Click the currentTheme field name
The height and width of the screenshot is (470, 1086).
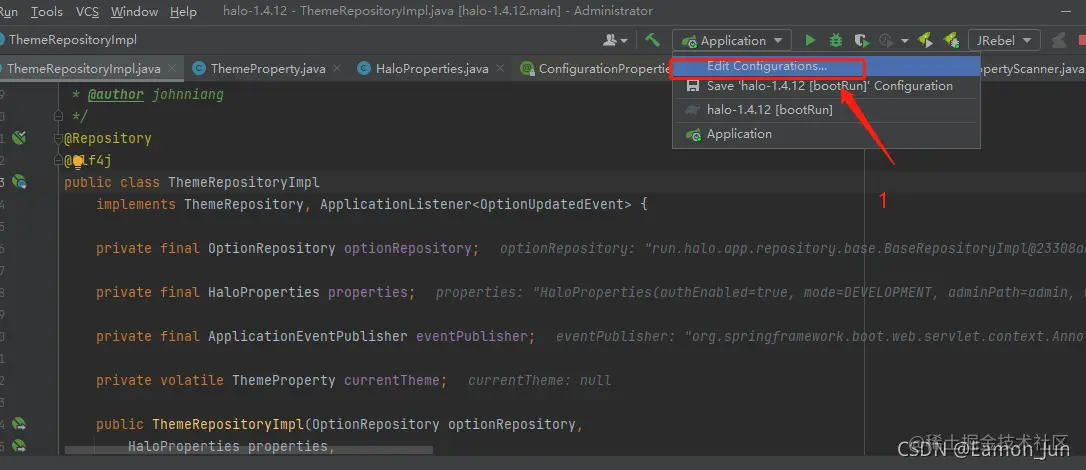tap(392, 380)
